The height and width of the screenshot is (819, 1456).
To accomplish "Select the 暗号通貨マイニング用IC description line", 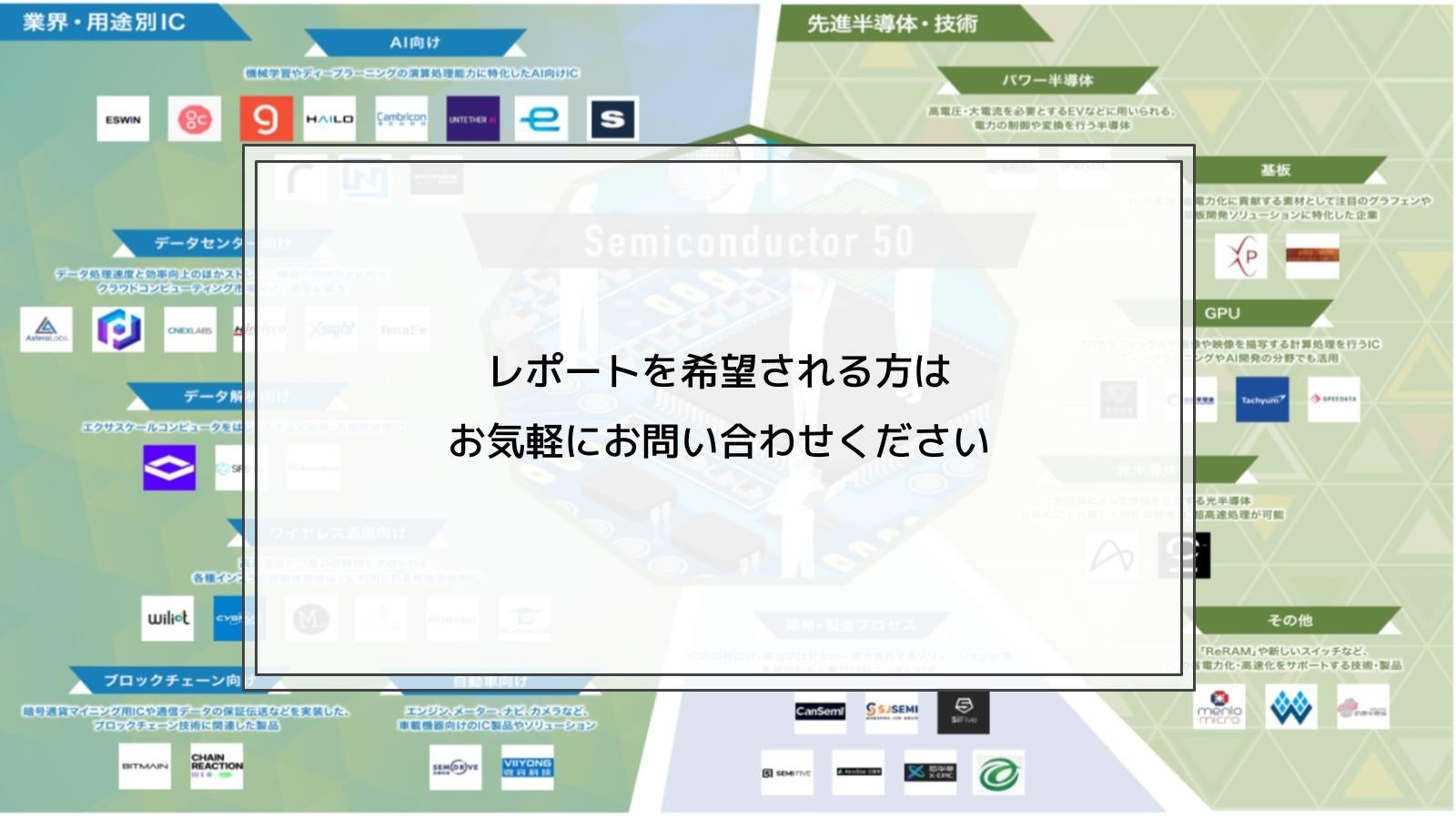I will pos(187,712).
